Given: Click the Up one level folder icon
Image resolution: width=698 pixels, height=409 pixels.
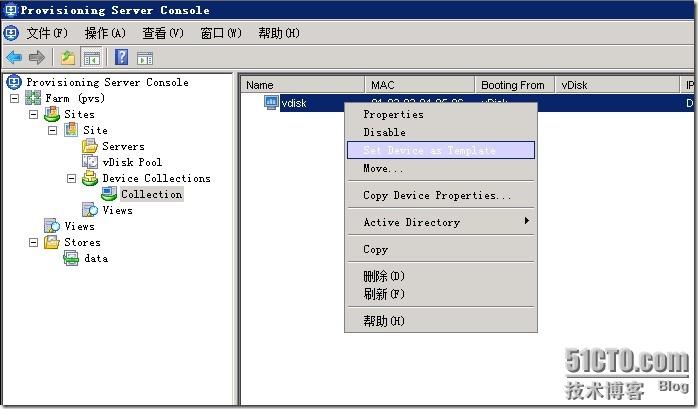Looking at the screenshot, I should (68, 57).
